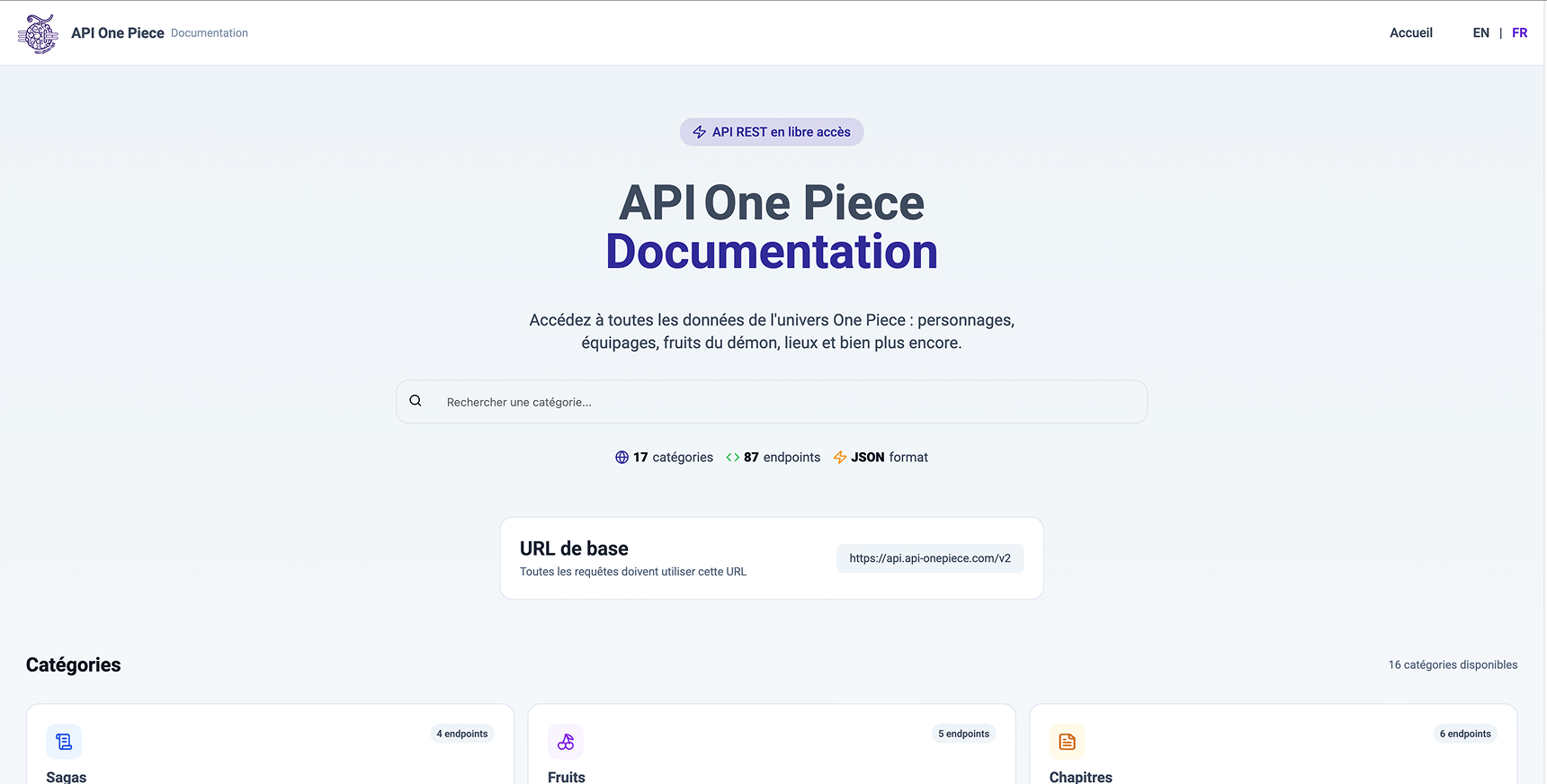The width and height of the screenshot is (1547, 784).
Task: Click the URL de base heading
Action: [x=574, y=548]
